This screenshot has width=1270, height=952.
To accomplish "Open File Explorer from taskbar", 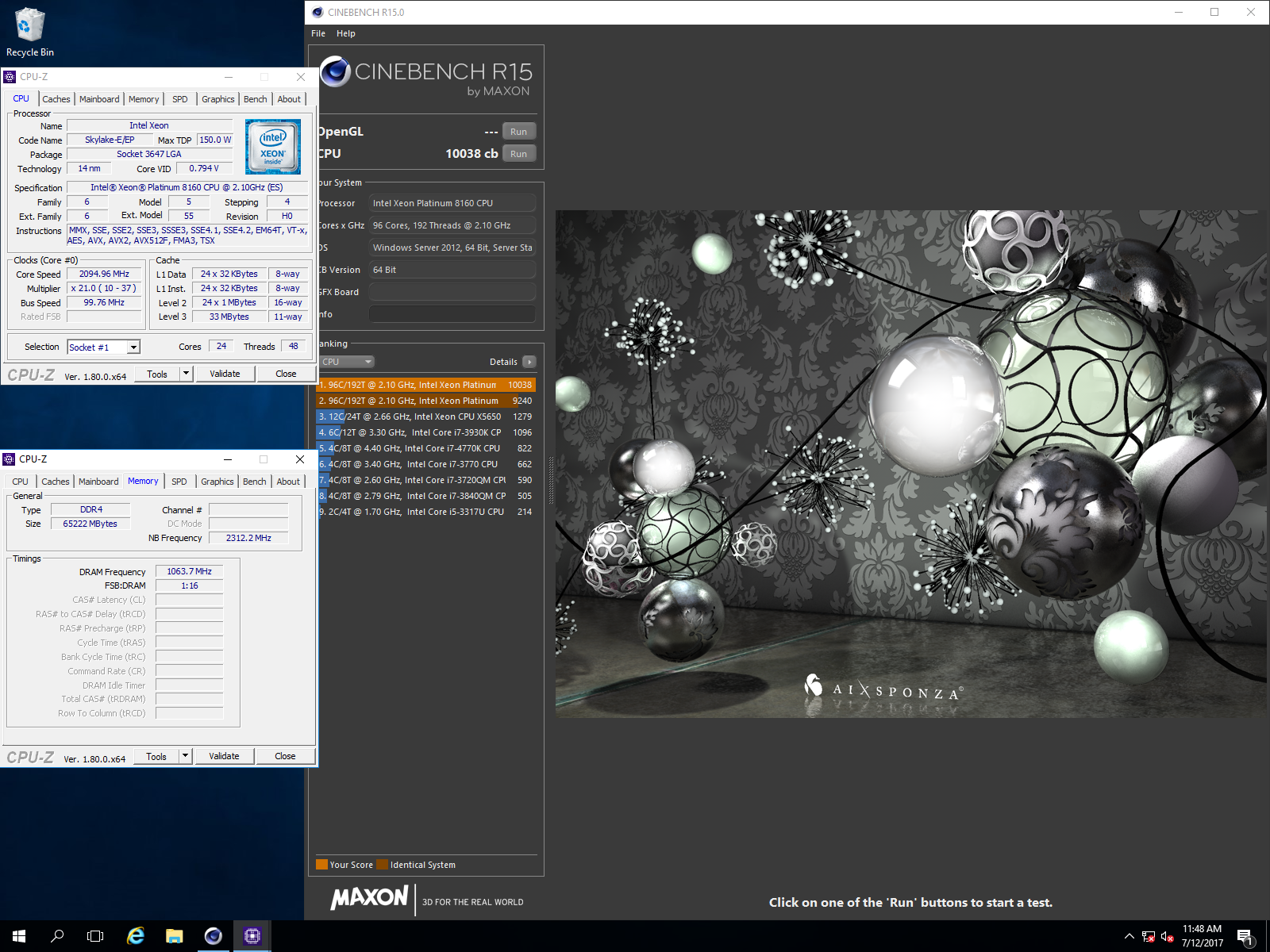I will tap(175, 936).
